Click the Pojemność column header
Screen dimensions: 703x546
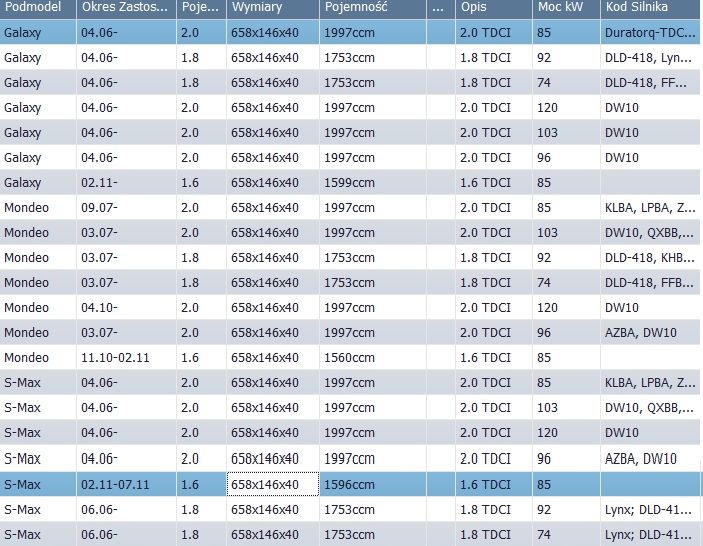(373, 8)
